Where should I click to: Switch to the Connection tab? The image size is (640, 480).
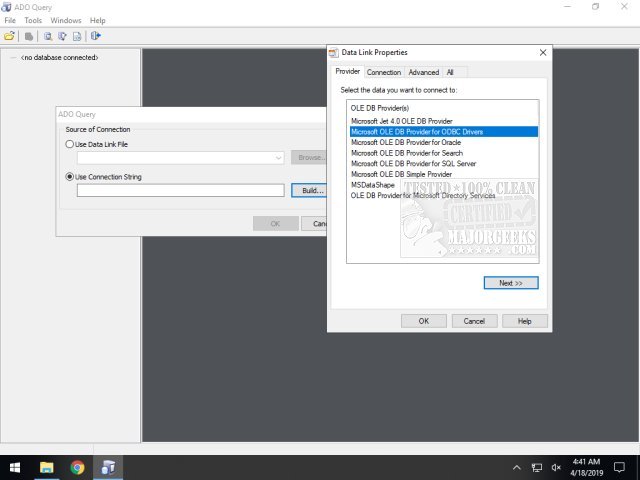(x=384, y=72)
